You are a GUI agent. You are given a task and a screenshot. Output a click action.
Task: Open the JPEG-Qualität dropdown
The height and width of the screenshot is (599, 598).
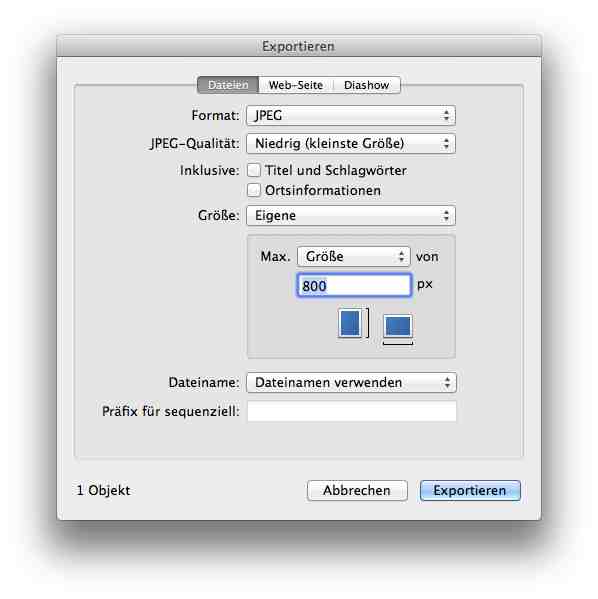click(x=351, y=144)
